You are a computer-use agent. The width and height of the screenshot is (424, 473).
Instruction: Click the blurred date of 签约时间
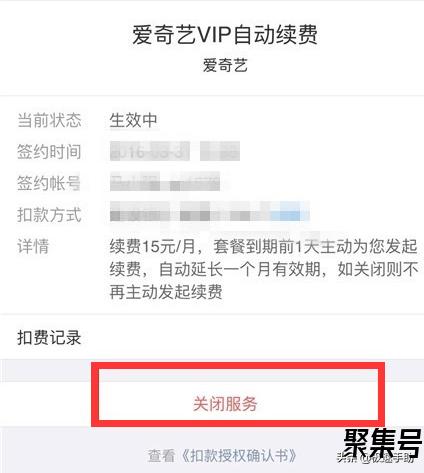[150, 151]
